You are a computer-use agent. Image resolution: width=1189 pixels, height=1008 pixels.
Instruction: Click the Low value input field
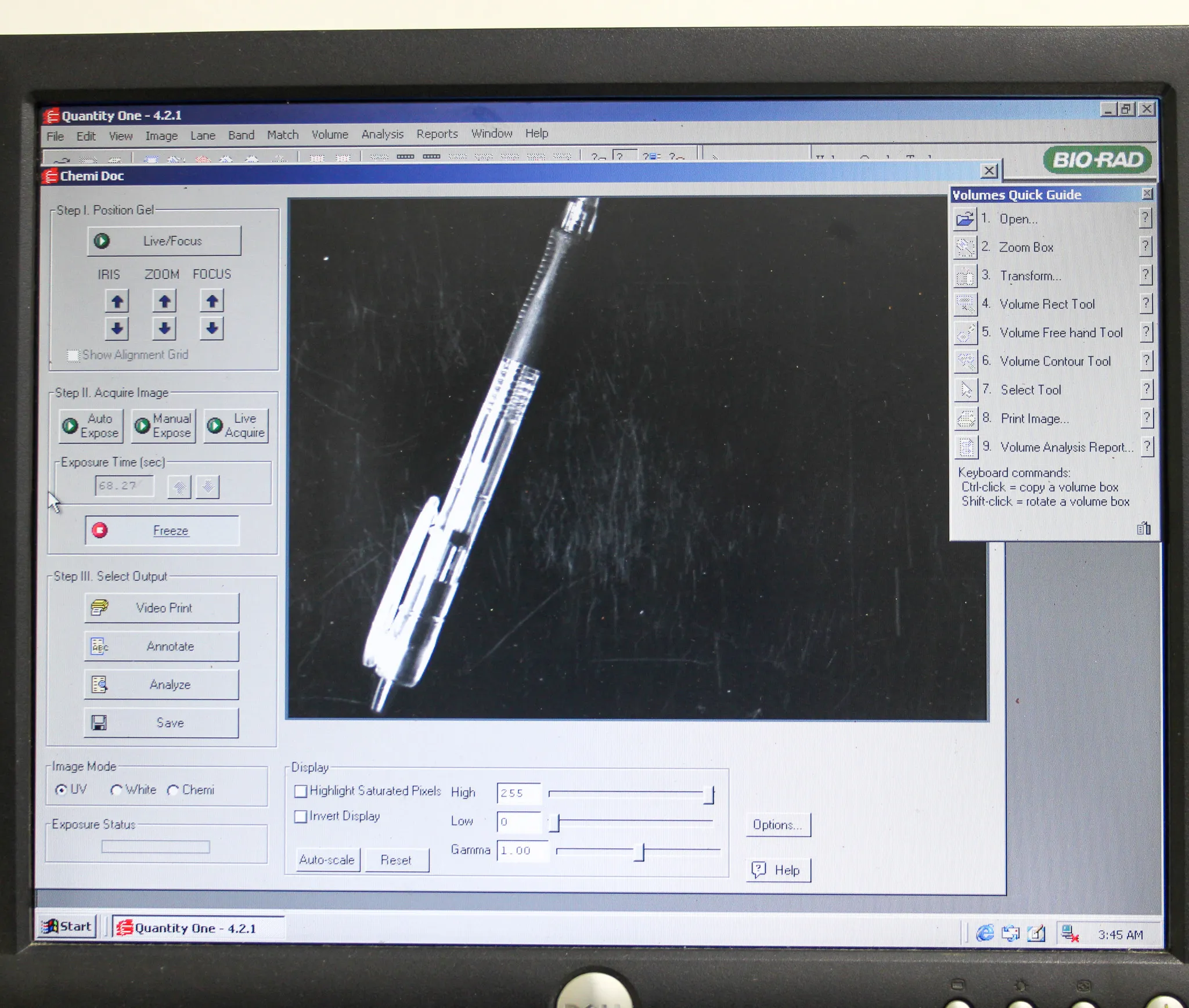click(x=519, y=822)
